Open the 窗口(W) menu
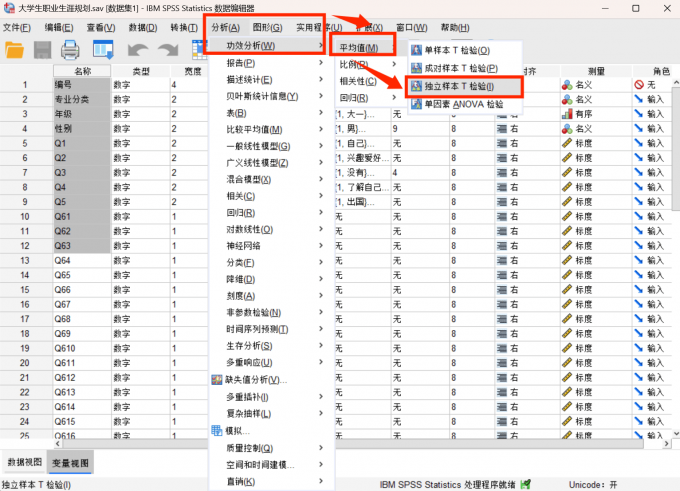Screen dimensions: 680x491 pyautogui.click(x=412, y=28)
